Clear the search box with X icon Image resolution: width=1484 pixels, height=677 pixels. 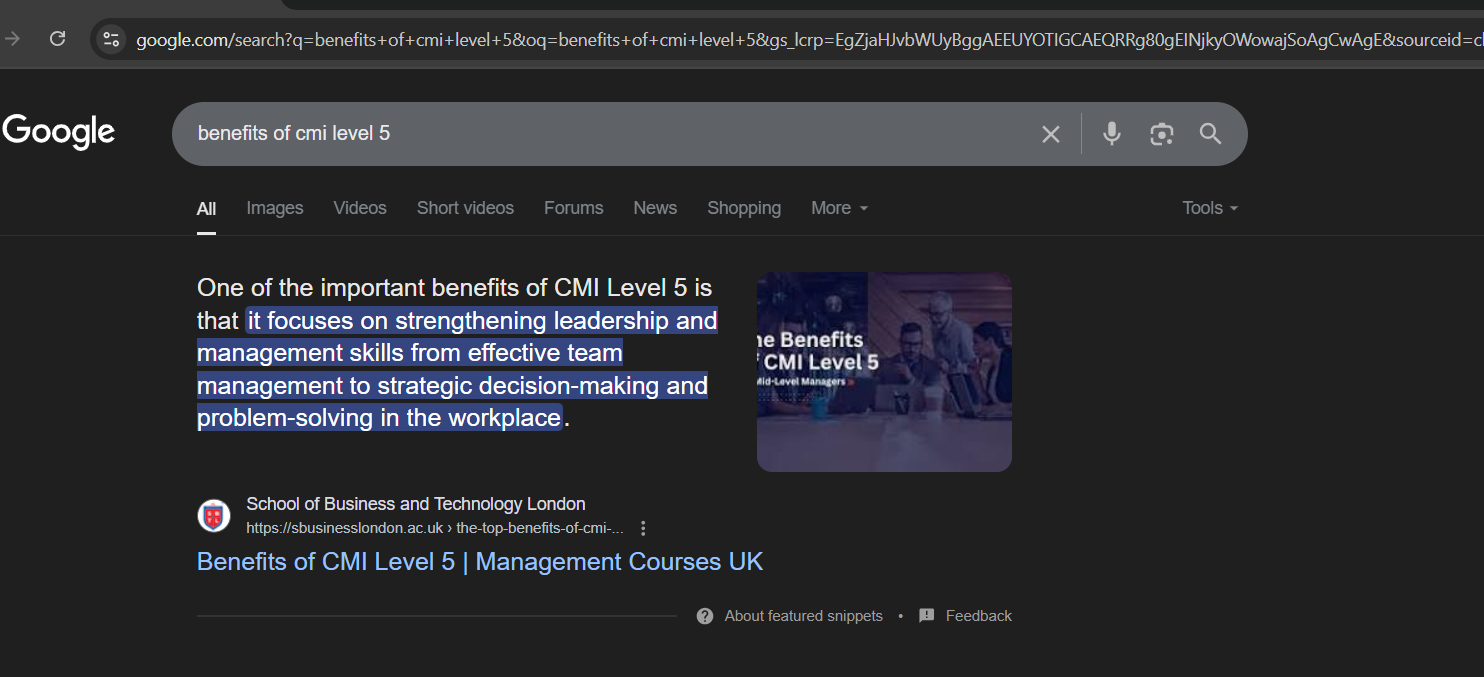click(1050, 134)
